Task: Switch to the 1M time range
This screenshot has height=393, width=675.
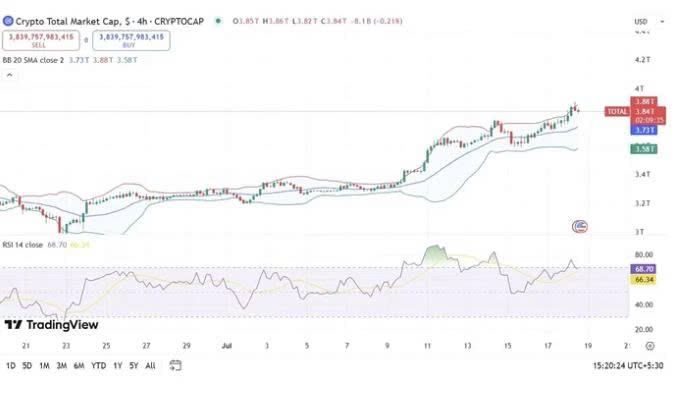Action: 44,366
